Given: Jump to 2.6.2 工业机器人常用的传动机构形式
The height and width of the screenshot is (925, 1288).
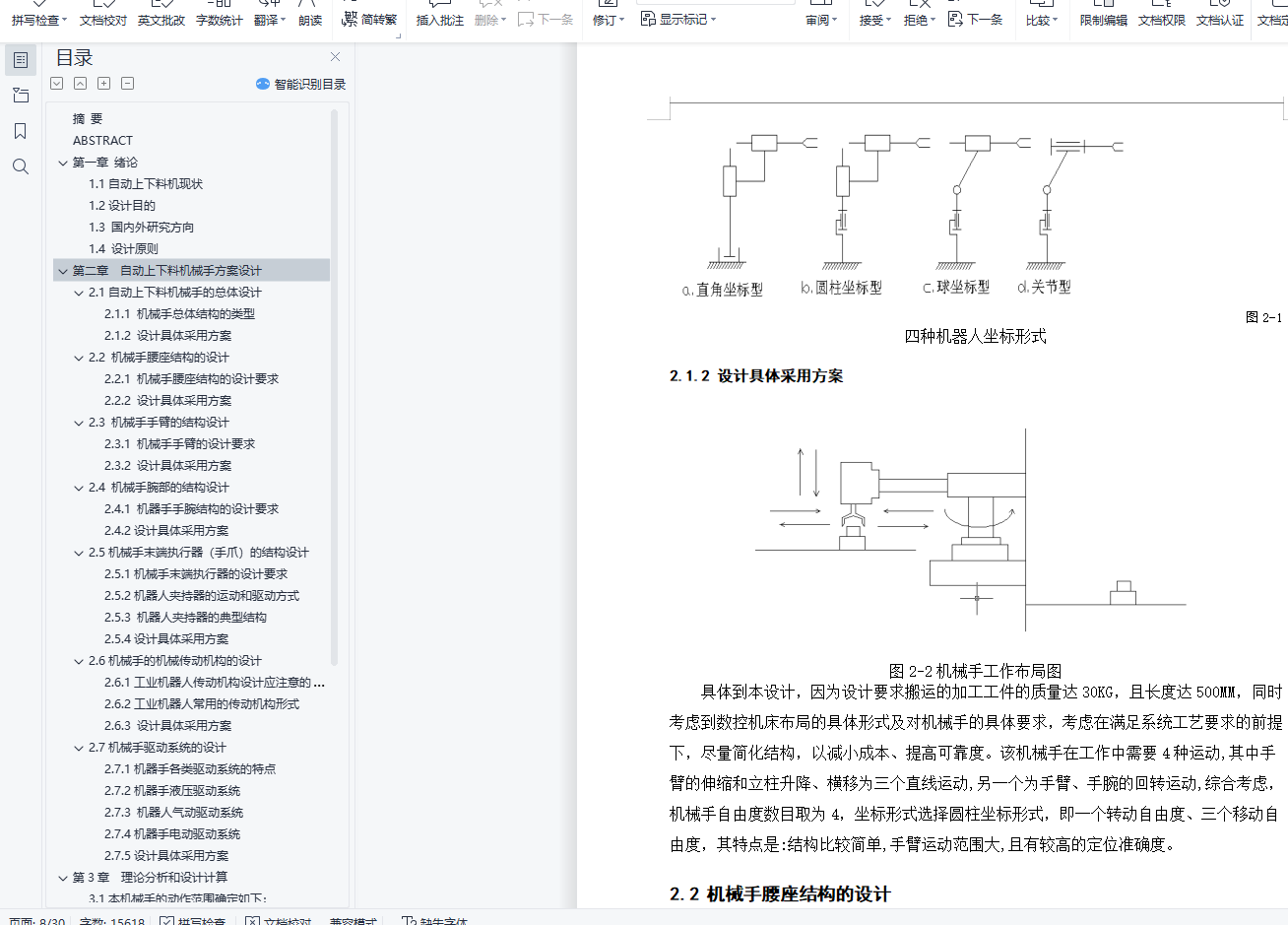Looking at the screenshot, I should click(202, 704).
